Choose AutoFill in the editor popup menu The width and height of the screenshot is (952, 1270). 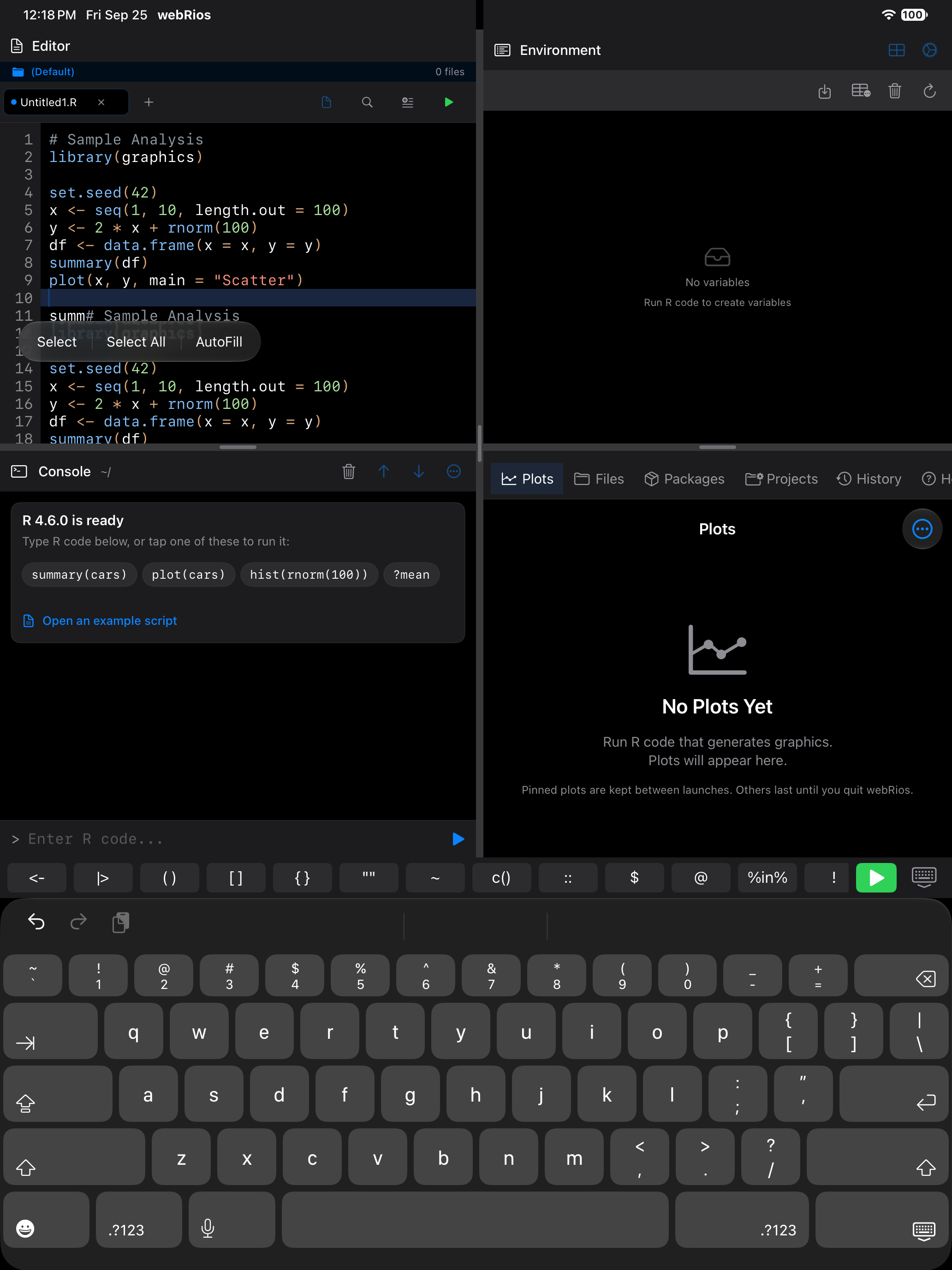tap(219, 341)
